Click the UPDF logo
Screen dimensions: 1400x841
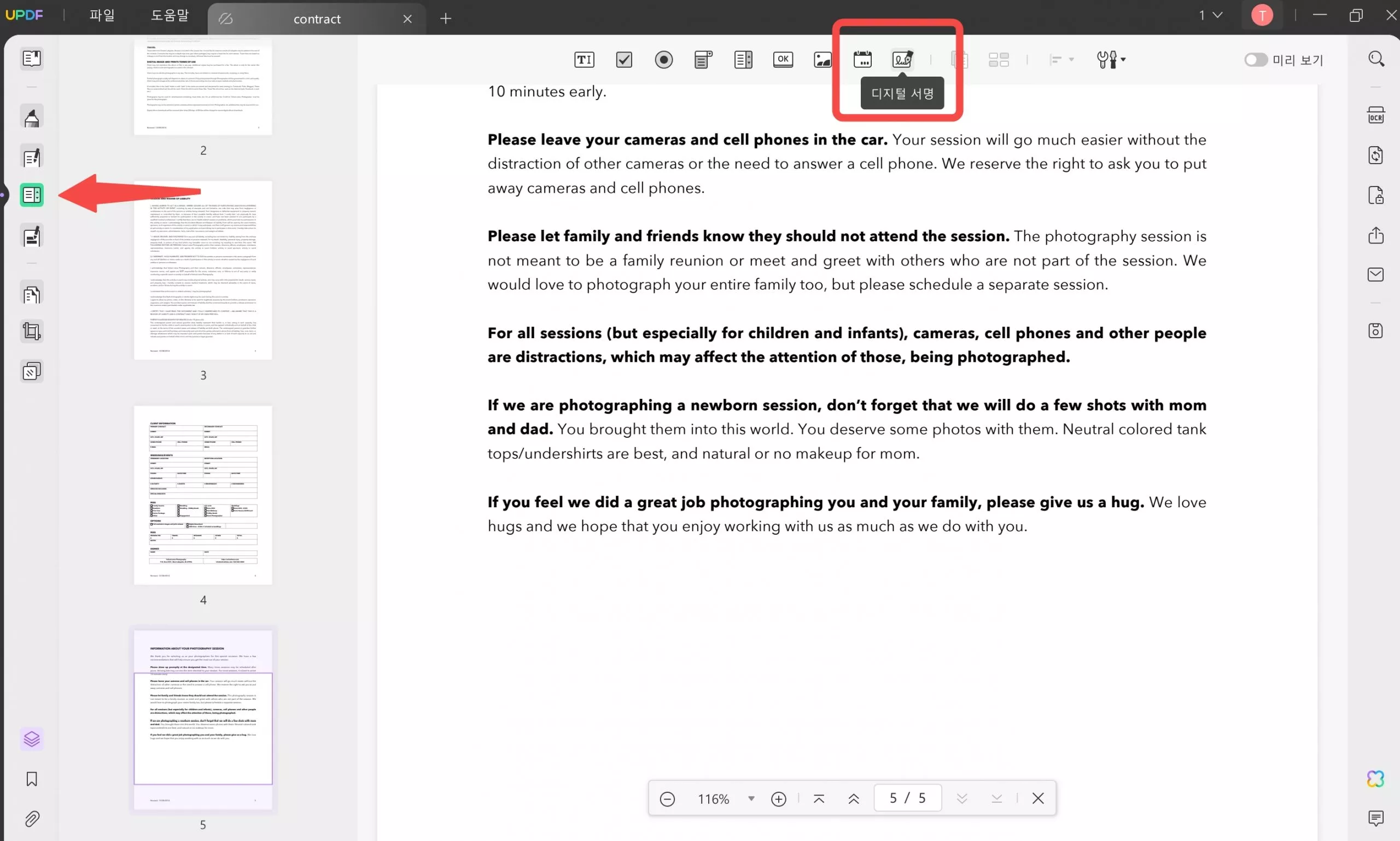click(25, 15)
